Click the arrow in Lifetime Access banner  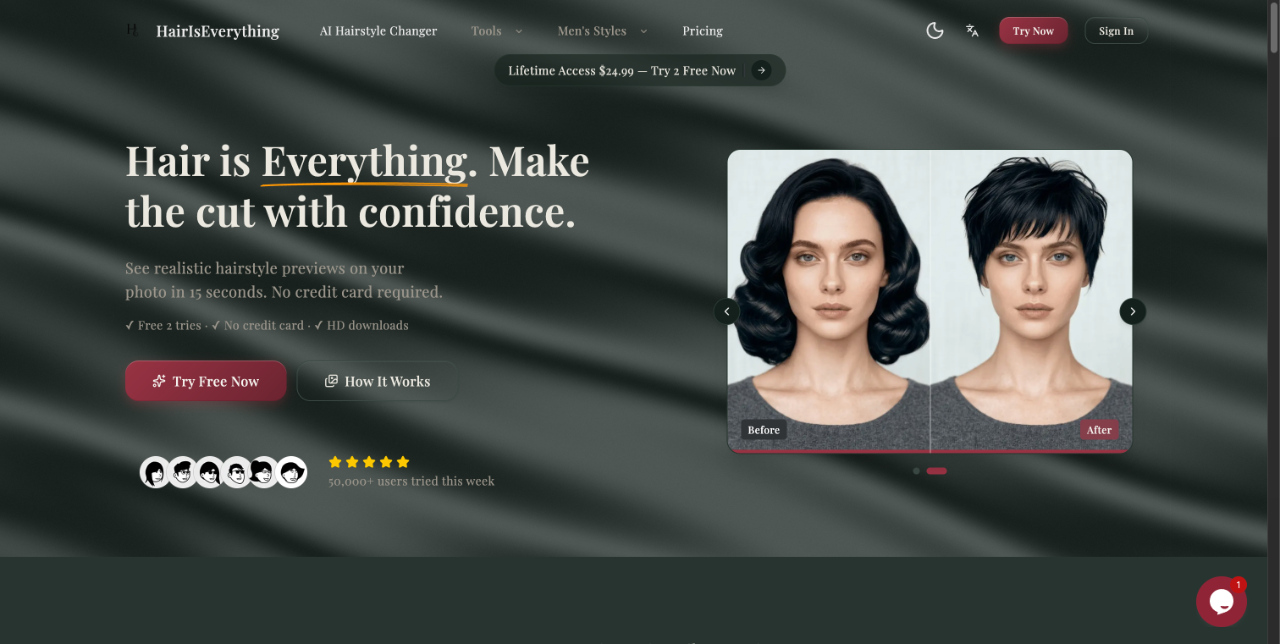pyautogui.click(x=762, y=70)
